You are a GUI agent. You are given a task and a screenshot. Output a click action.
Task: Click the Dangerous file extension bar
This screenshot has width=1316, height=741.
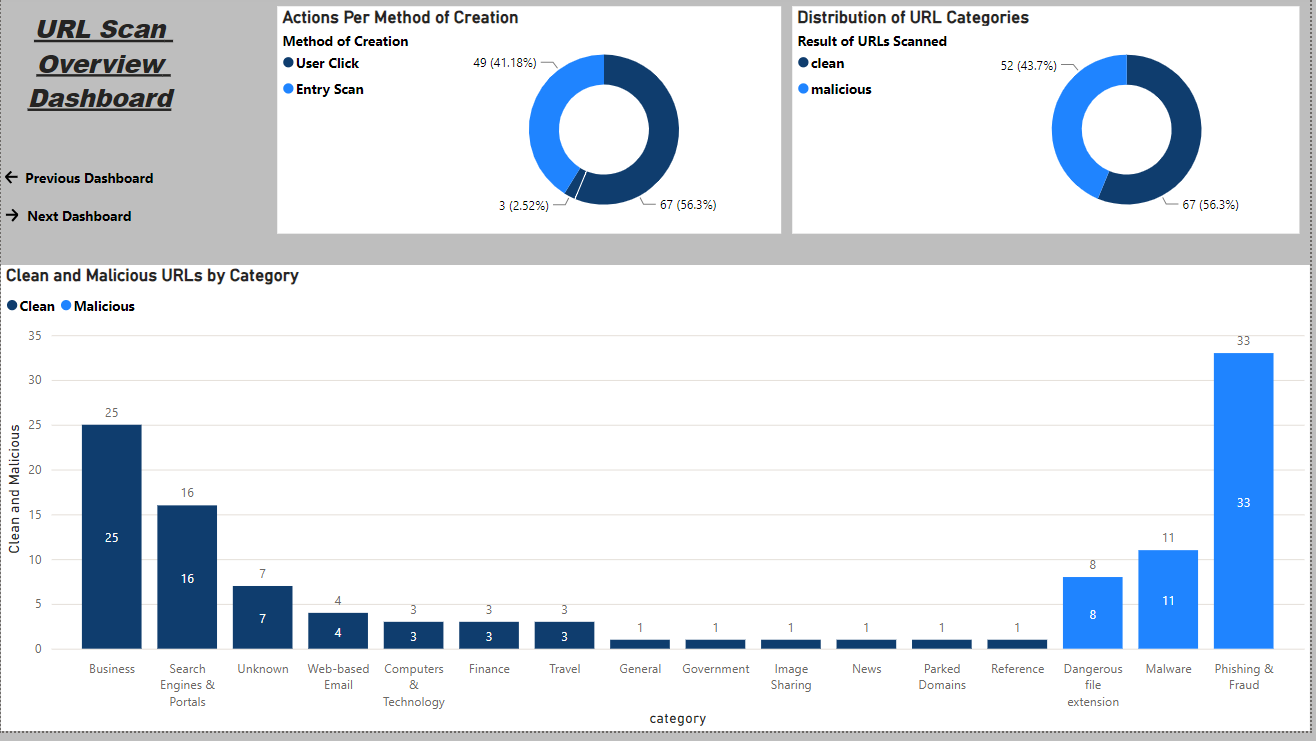pos(1092,613)
